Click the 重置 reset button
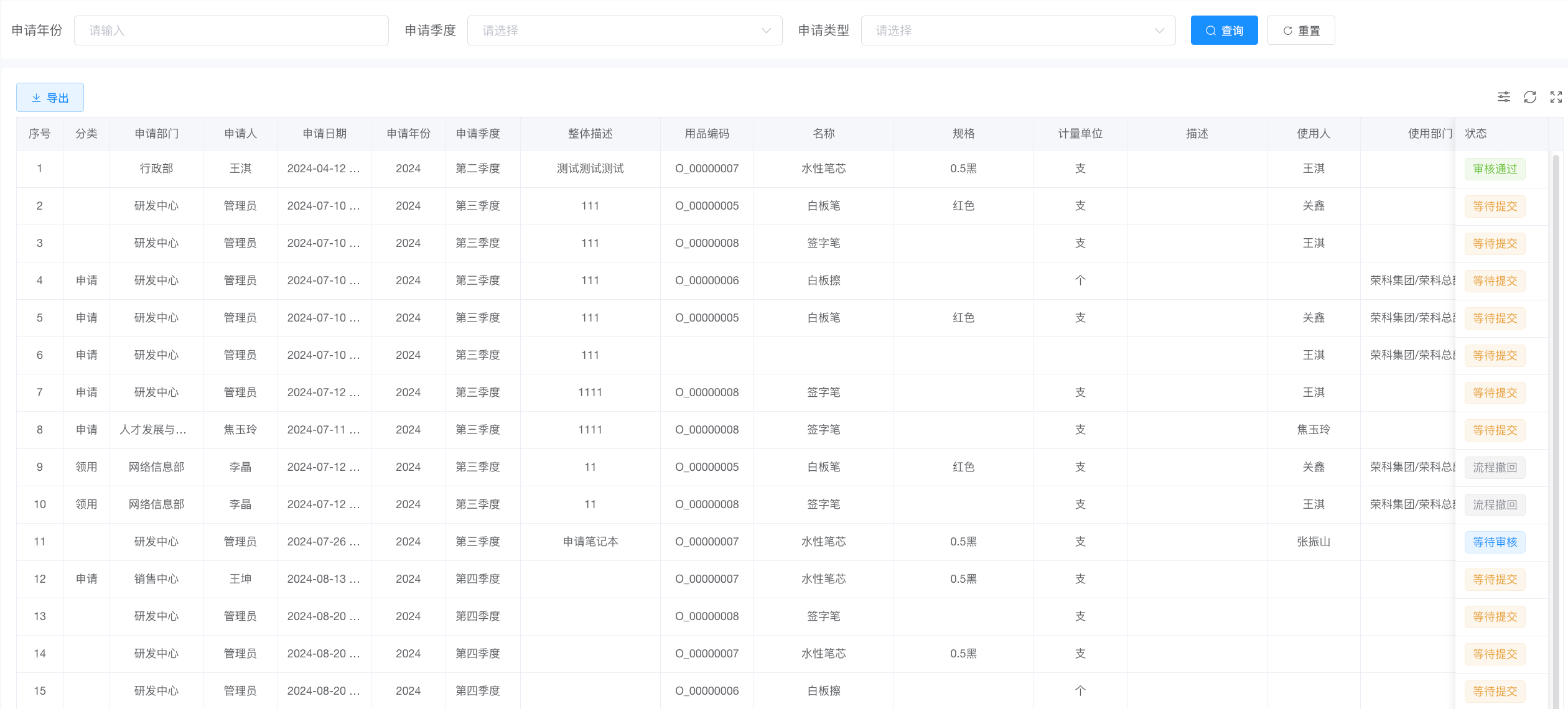Viewport: 1568px width, 709px height. (x=1301, y=30)
